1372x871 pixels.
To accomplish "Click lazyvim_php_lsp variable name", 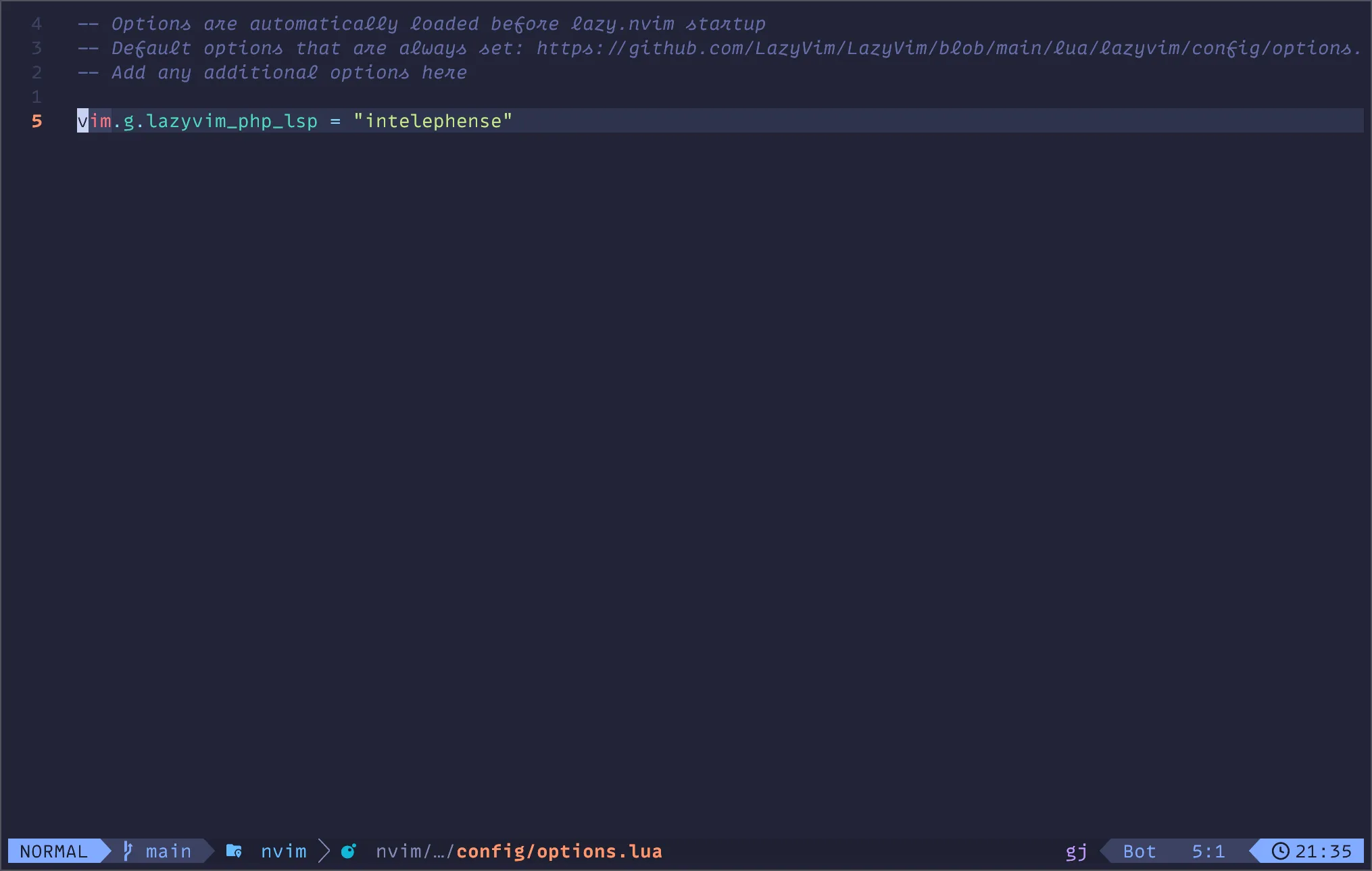I will [232, 121].
